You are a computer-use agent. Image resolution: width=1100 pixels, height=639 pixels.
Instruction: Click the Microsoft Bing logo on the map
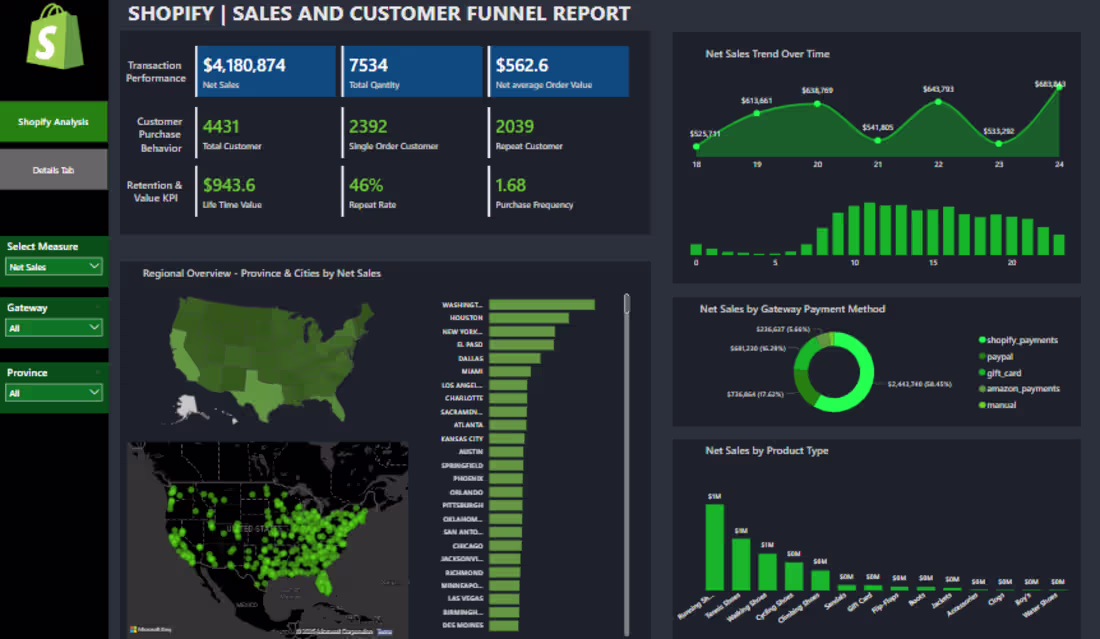pyautogui.click(x=148, y=628)
